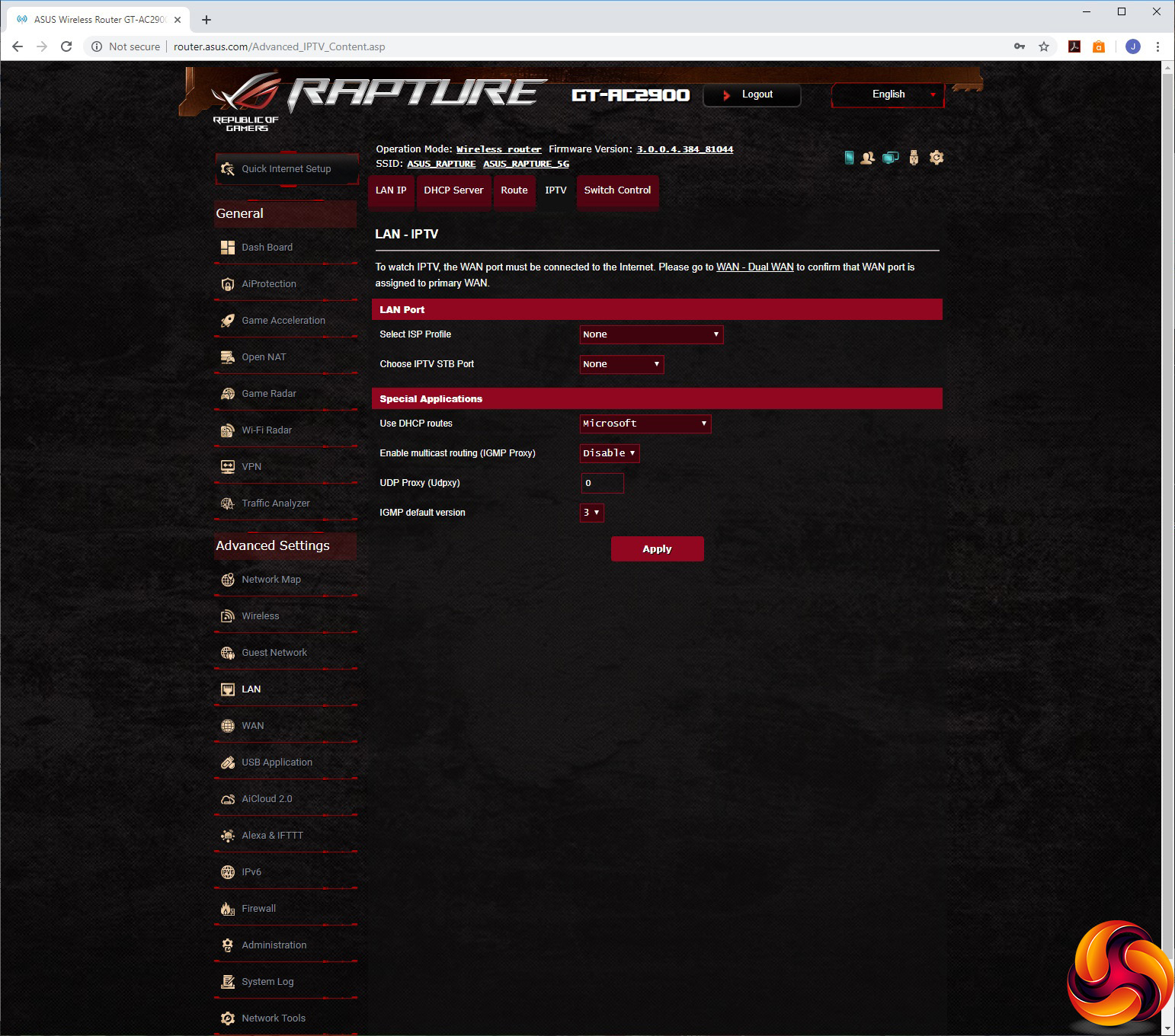Switch to the Switch Control tab
Viewport: 1175px width, 1036px height.
pyautogui.click(x=617, y=190)
